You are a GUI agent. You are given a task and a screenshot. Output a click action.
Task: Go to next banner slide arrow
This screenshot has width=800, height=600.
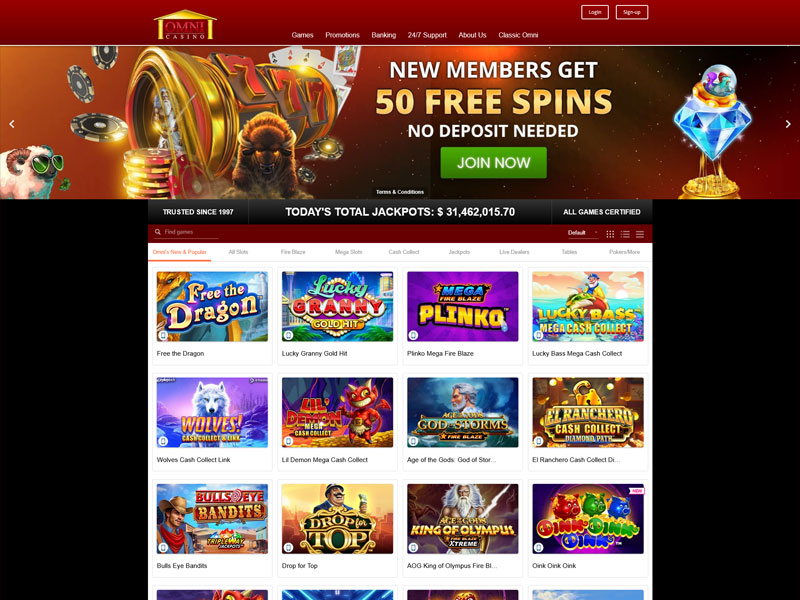788,123
